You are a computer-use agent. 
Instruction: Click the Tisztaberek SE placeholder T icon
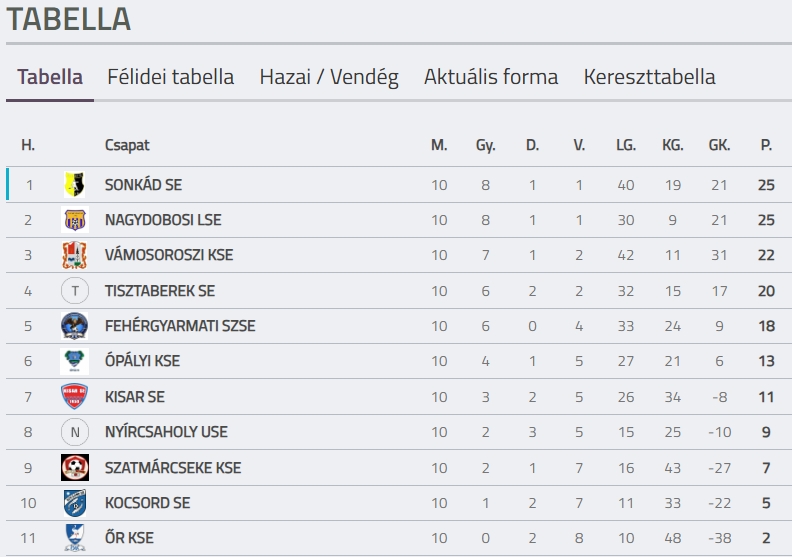click(x=75, y=291)
